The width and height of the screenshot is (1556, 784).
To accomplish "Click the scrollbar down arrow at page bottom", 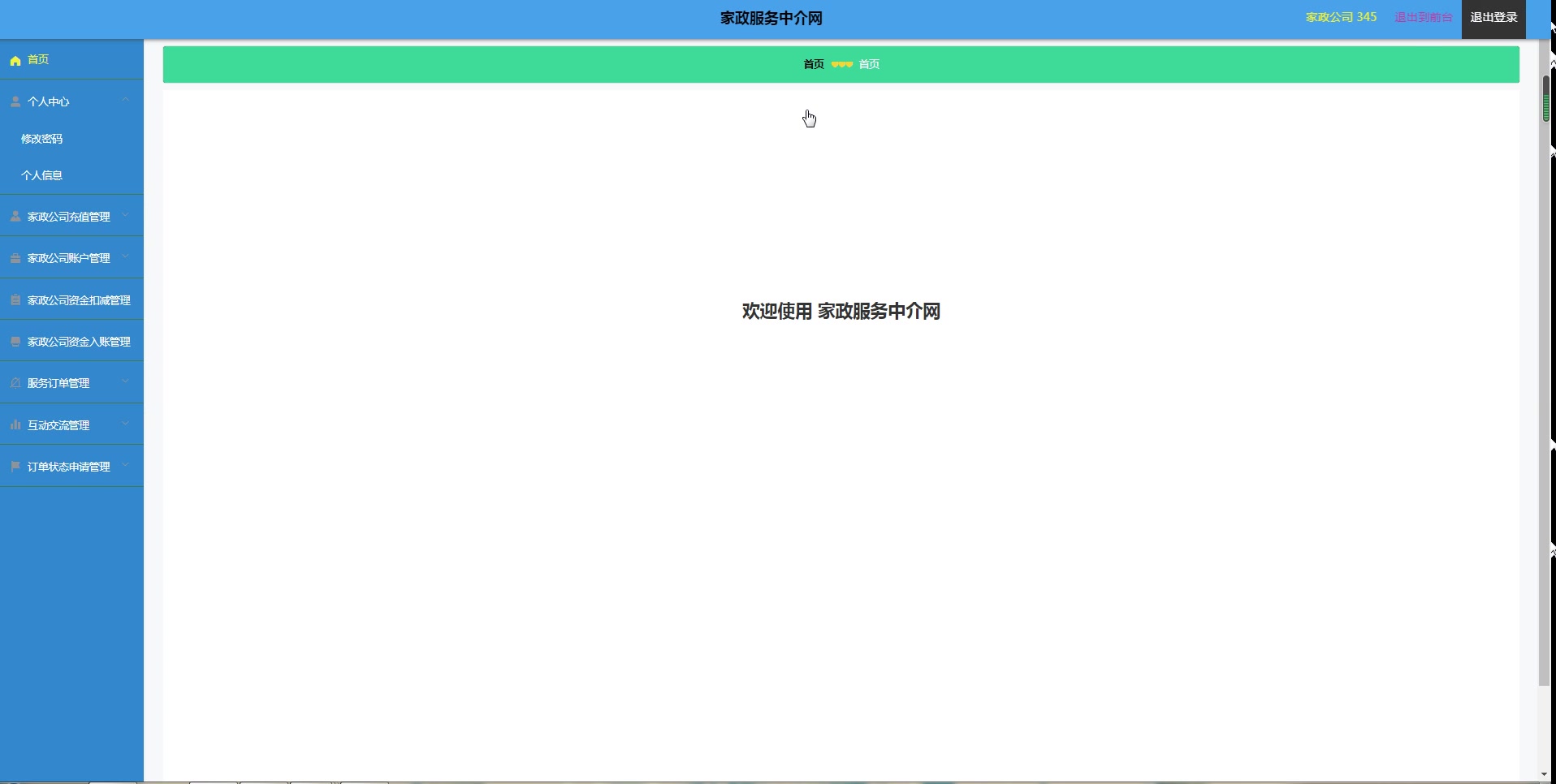I will click(x=1545, y=775).
